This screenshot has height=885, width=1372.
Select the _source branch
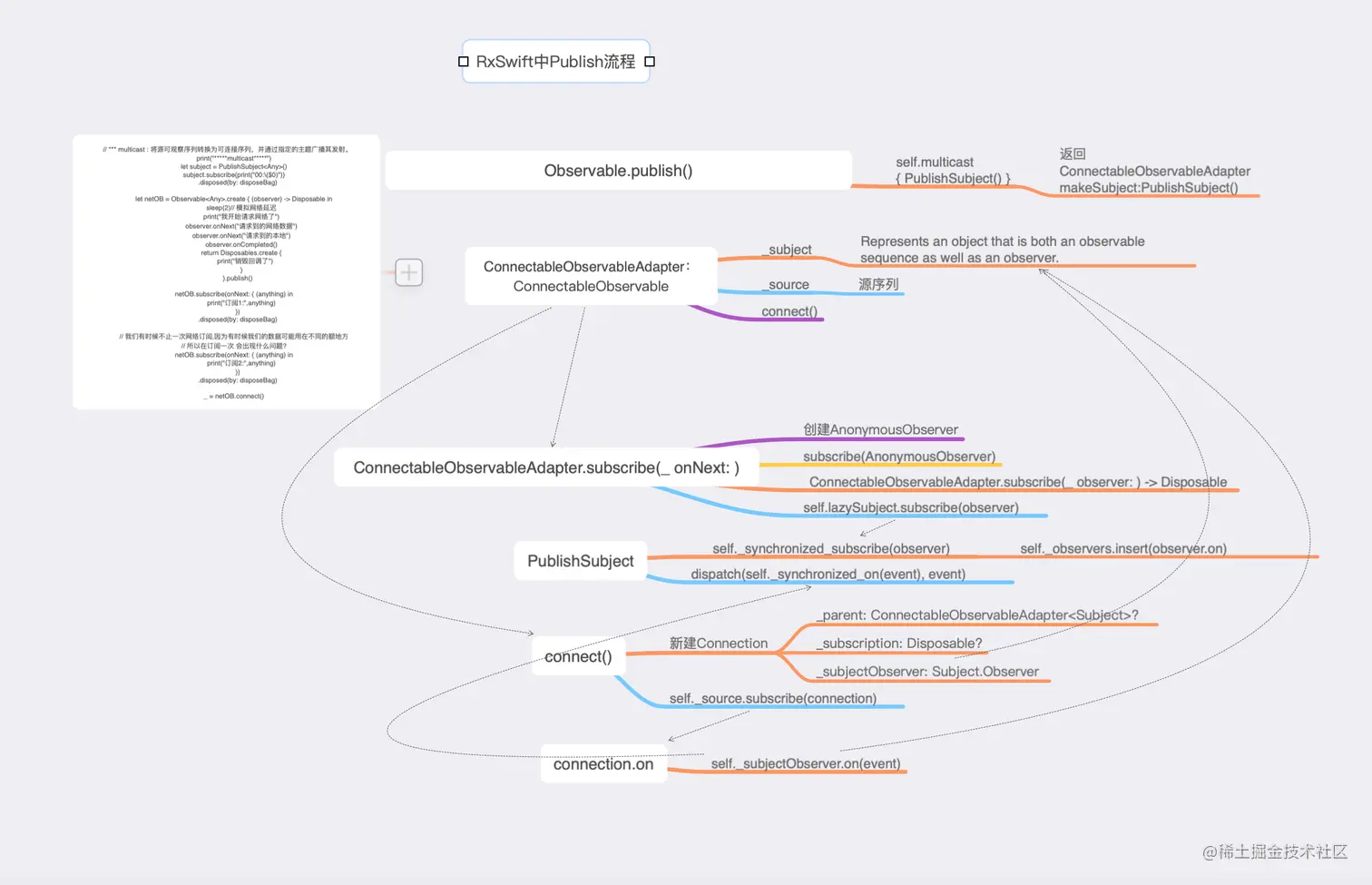point(786,284)
